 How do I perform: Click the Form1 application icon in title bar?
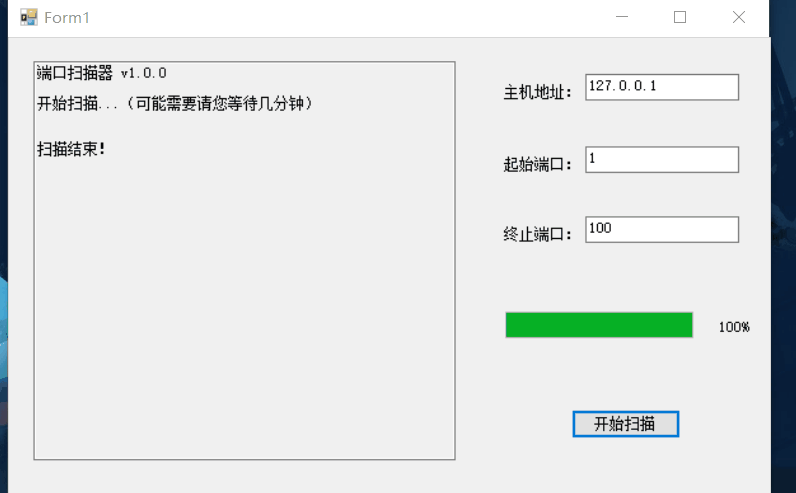click(x=28, y=17)
